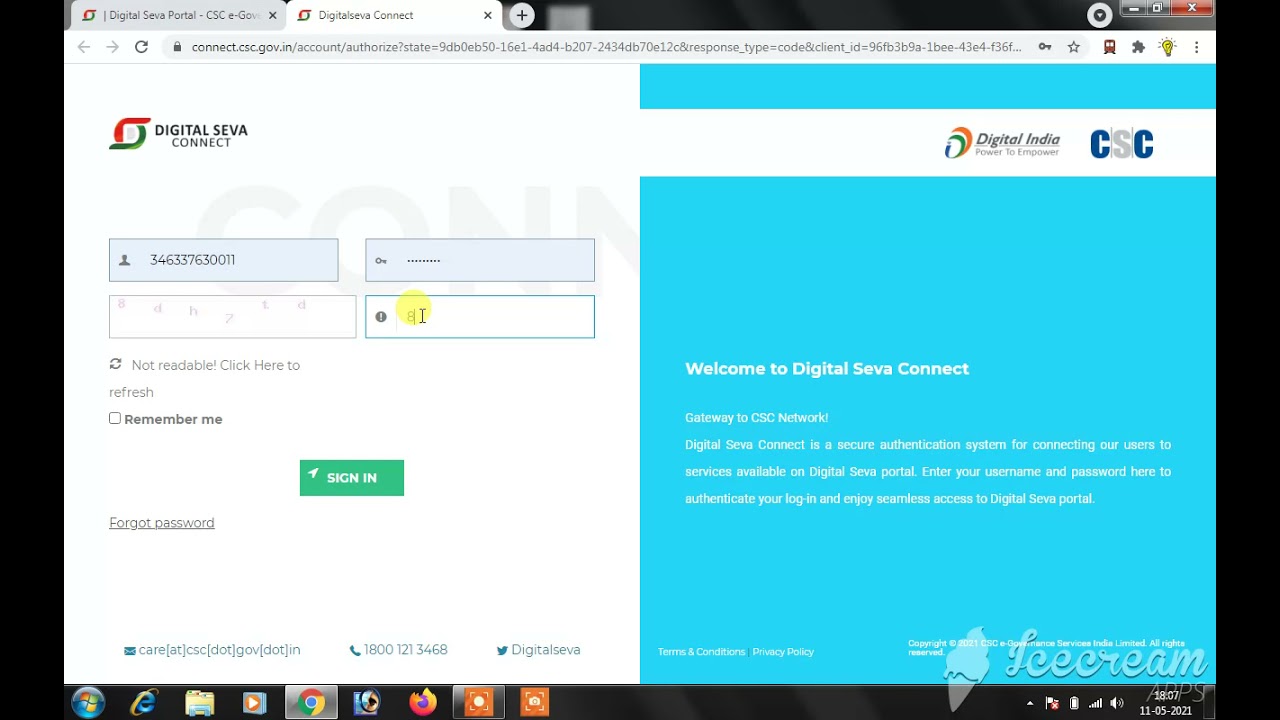Click the care[at]csc[dot]gov[dot]in email link

(x=212, y=650)
